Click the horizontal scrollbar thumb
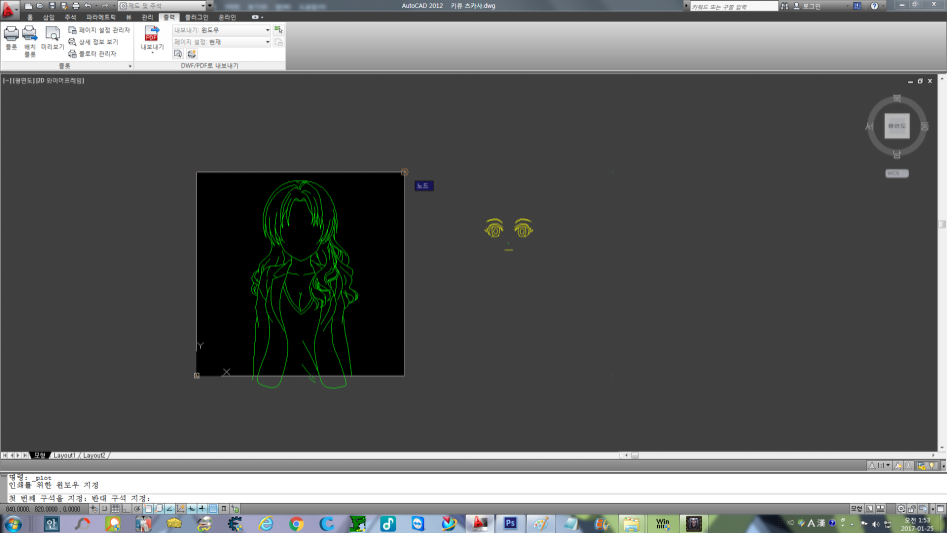947x533 pixels. point(635,456)
